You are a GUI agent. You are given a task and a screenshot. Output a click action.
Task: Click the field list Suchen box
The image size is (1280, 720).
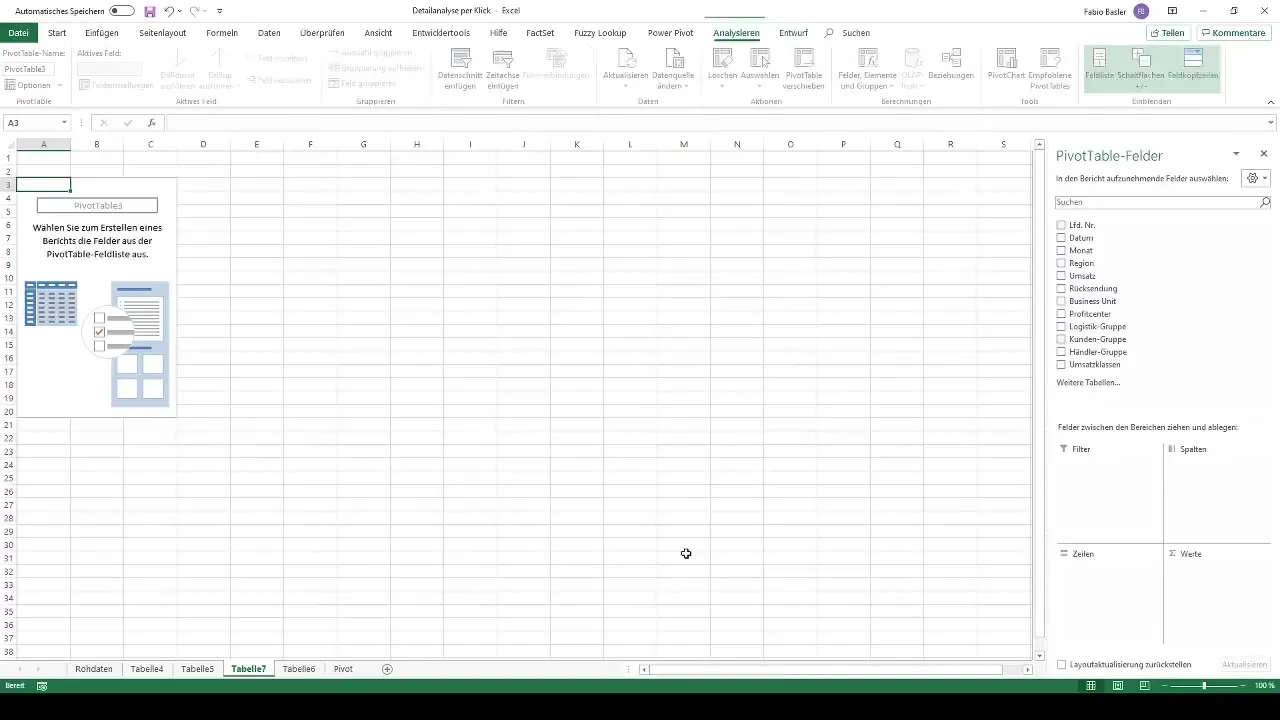1156,202
